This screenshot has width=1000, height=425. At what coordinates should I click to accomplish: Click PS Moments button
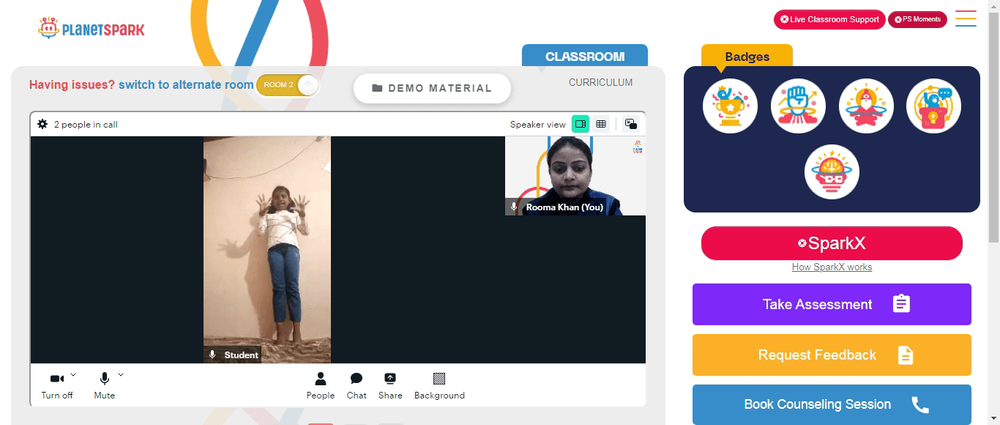point(917,19)
